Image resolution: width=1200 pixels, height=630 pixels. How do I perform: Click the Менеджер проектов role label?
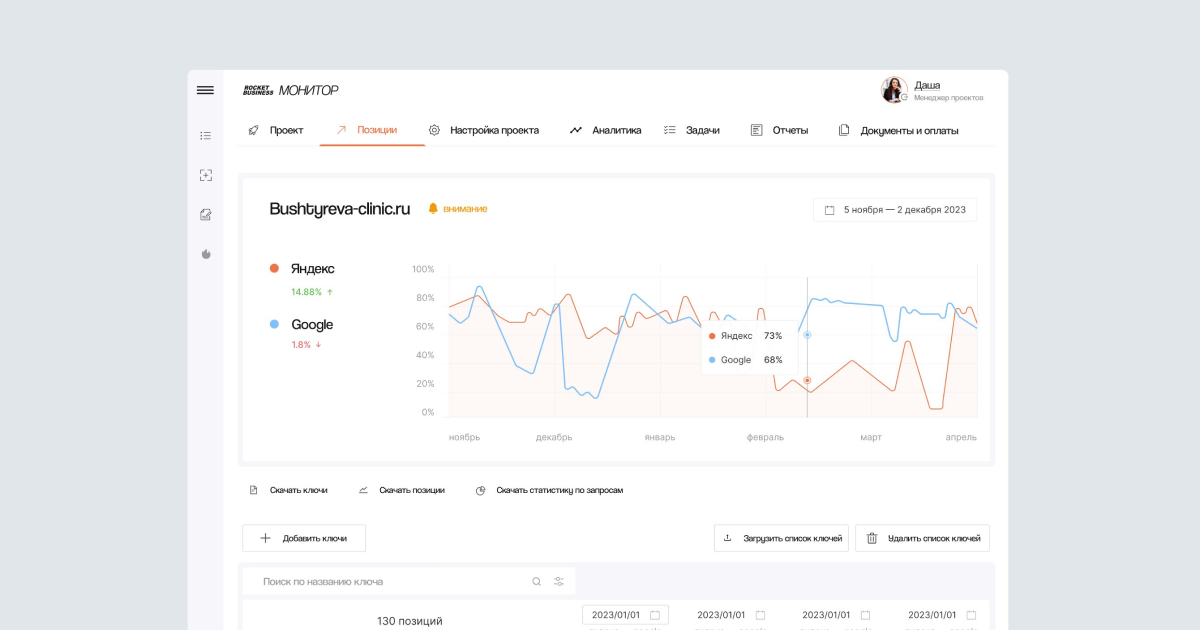[948, 98]
